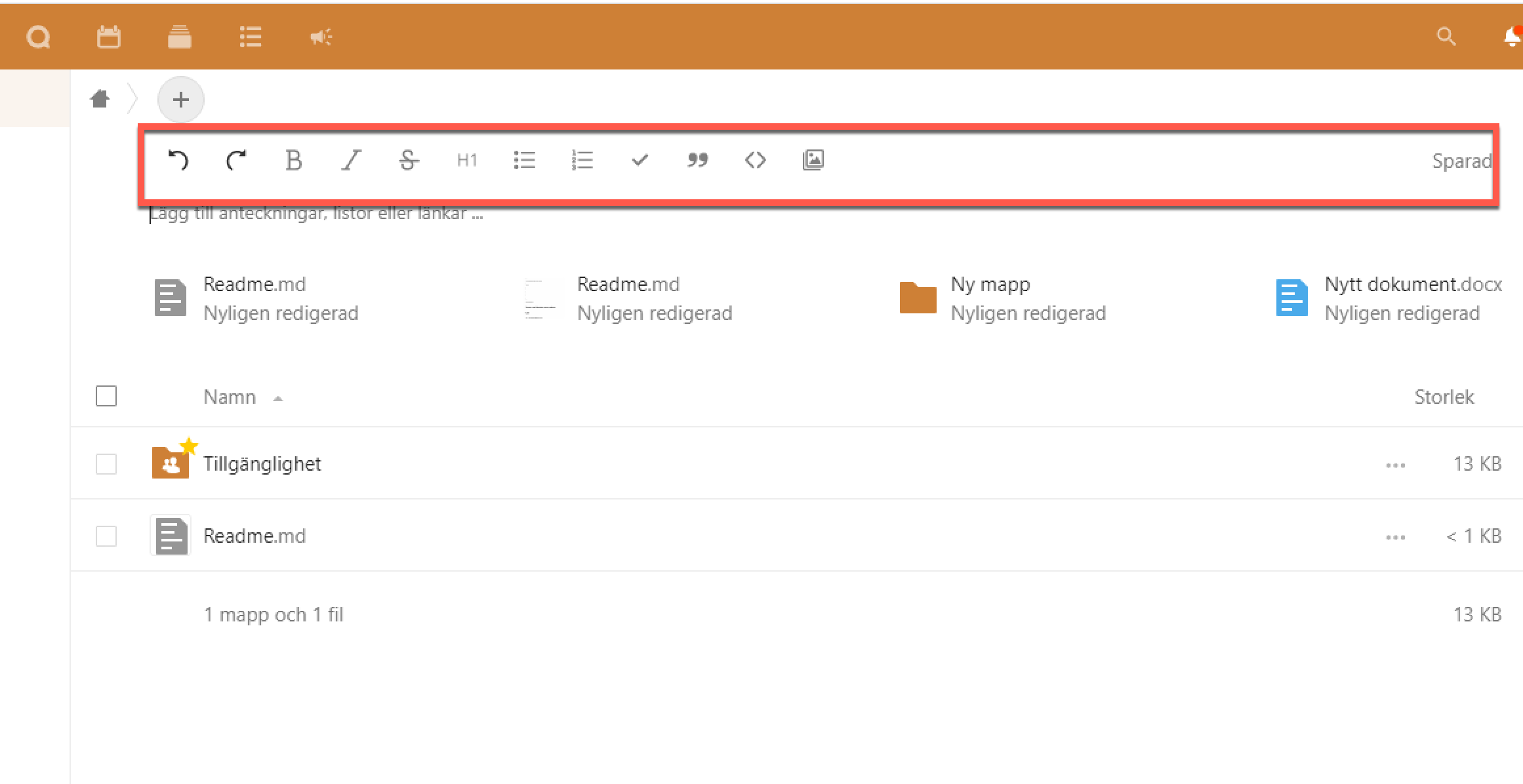Image resolution: width=1523 pixels, height=784 pixels.
Task: Tick the Tillgänglighet row checkbox
Action: [106, 464]
